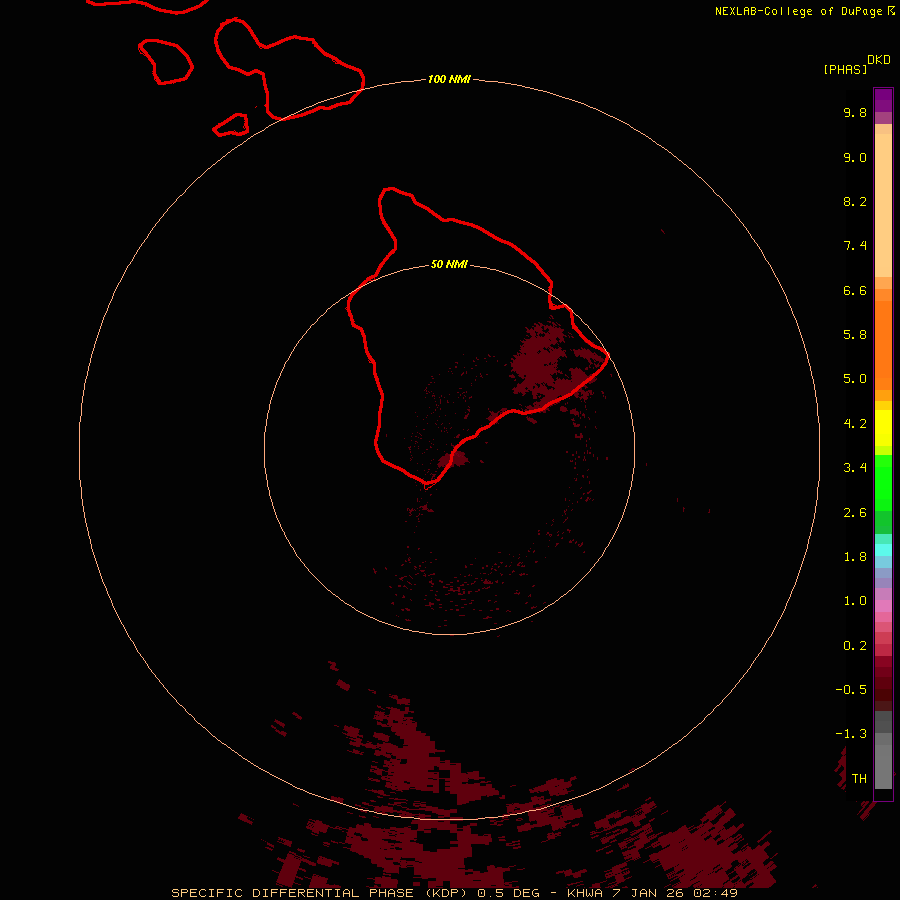This screenshot has width=900, height=900.
Task: Click the 8.2 scale value
Action: click(855, 201)
